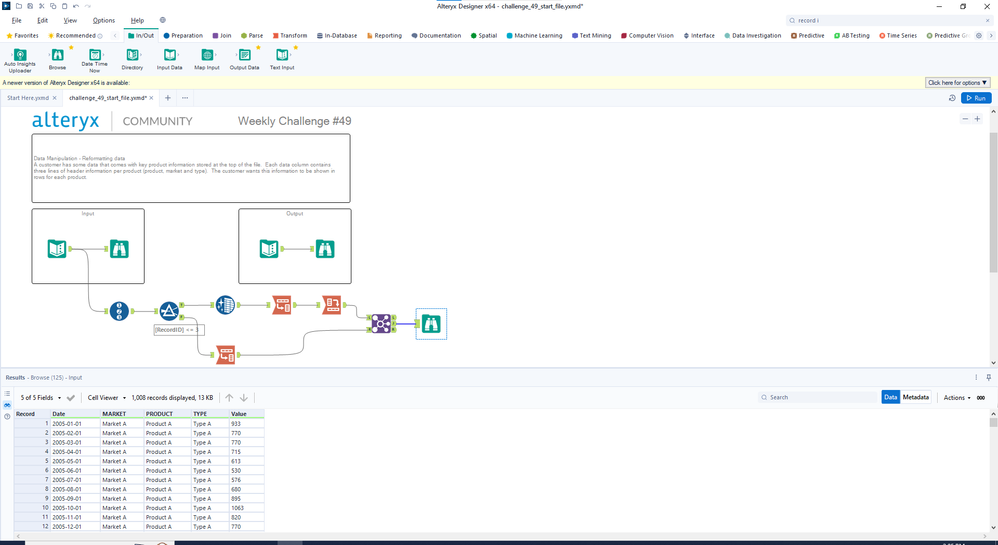Click the Browse node in Input box
This screenshot has height=545, width=998.
[119, 248]
